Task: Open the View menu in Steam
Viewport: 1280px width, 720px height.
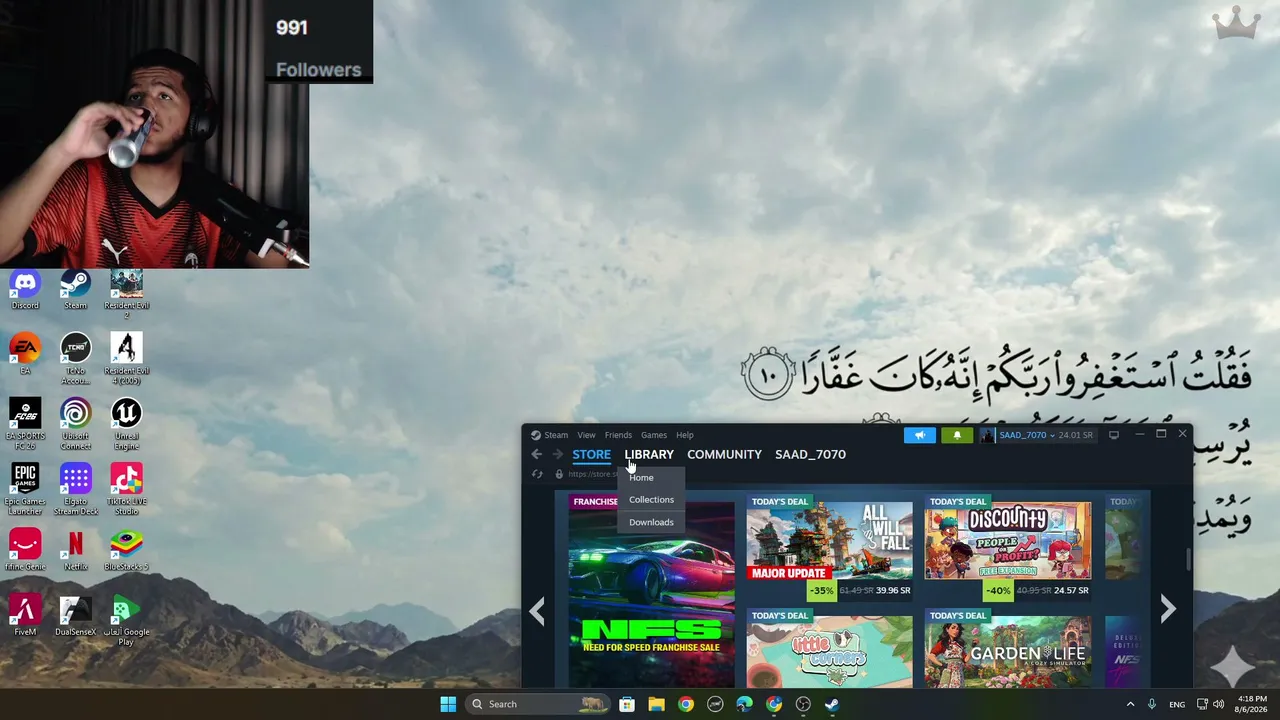Action: 586,435
